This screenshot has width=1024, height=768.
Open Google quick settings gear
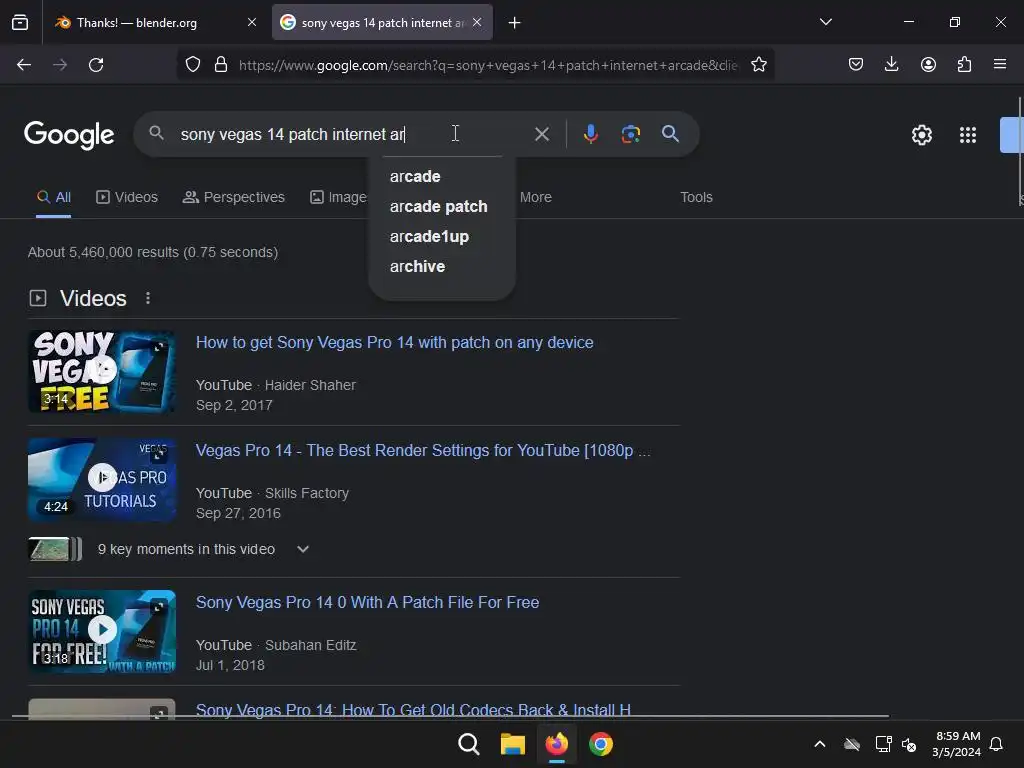[x=921, y=135]
